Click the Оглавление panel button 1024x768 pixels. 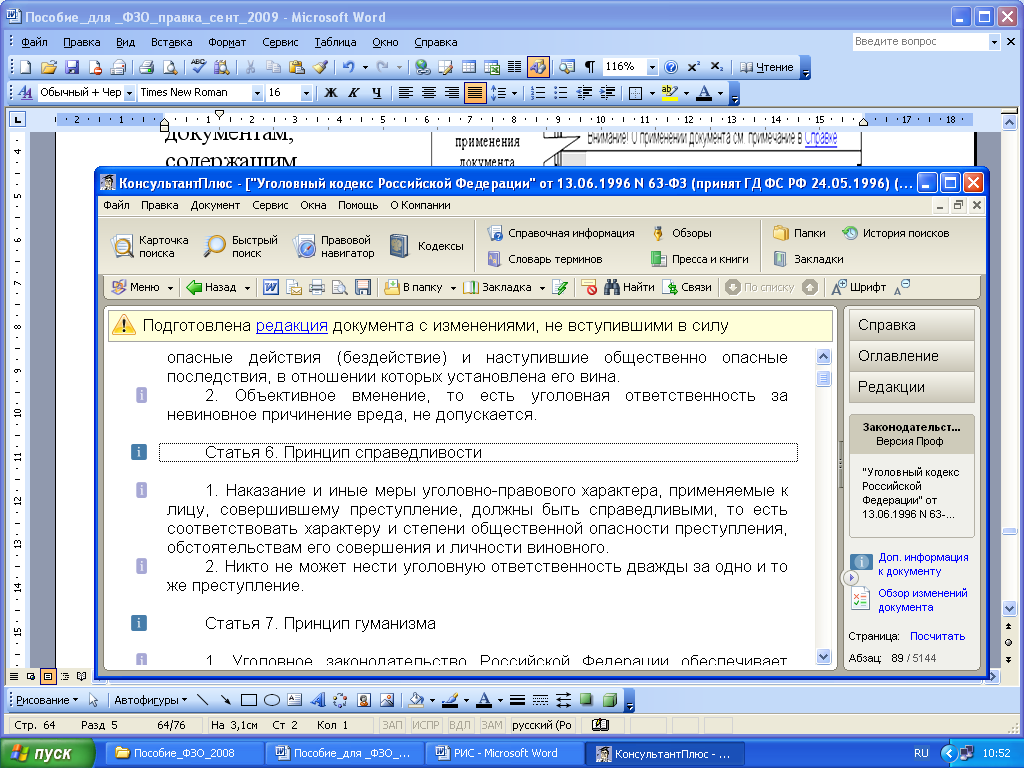click(912, 356)
